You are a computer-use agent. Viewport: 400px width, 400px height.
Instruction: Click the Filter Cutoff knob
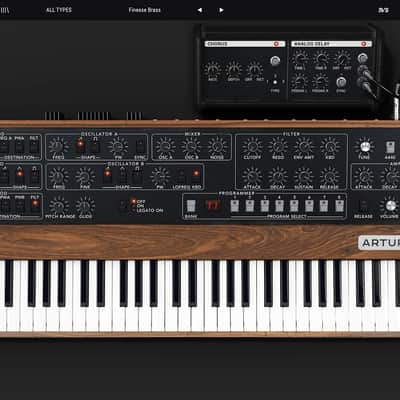pos(252,146)
